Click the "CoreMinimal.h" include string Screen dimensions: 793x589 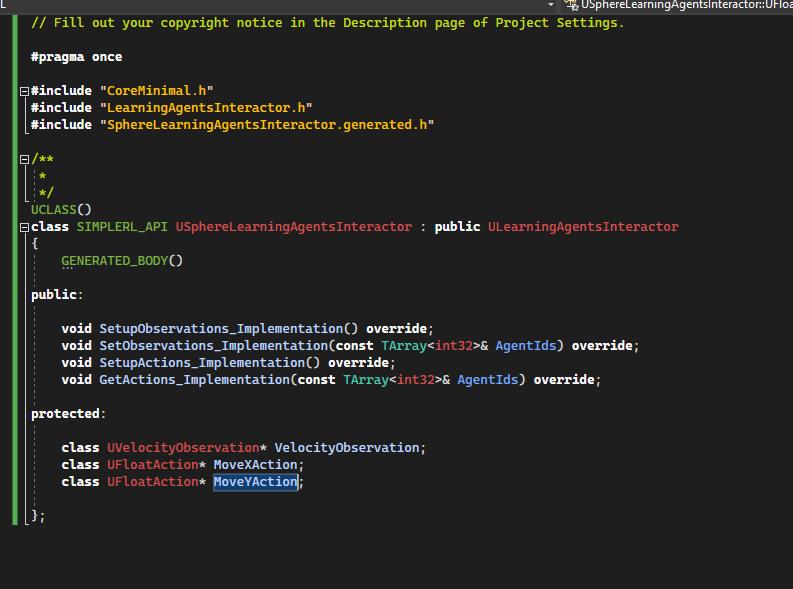156,91
